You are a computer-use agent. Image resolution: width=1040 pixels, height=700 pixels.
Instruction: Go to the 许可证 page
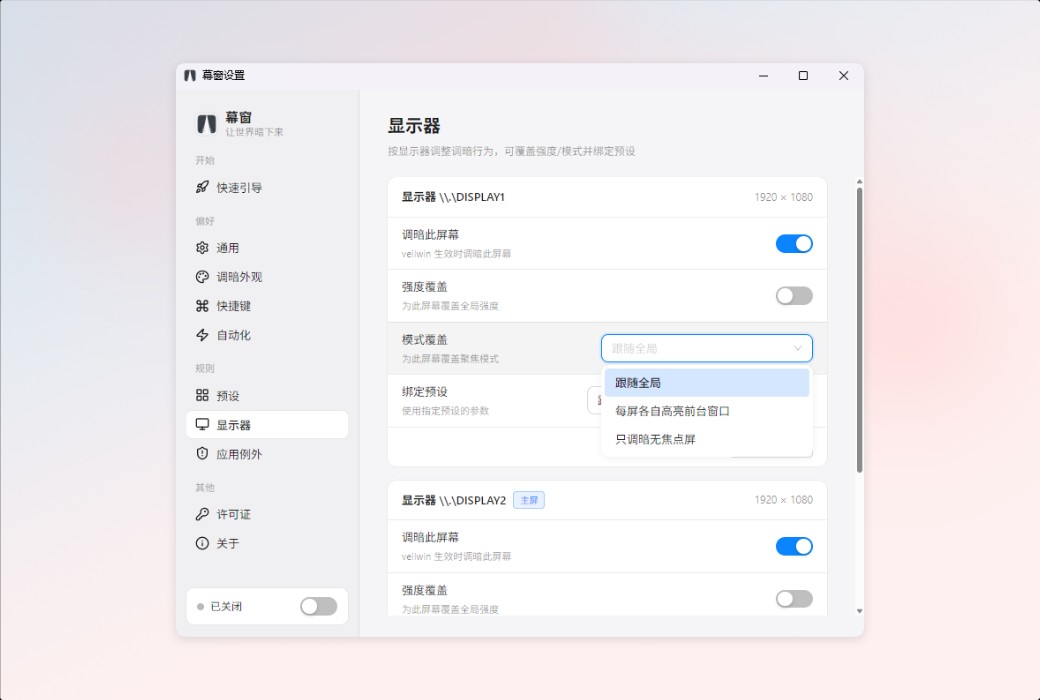click(x=267, y=514)
